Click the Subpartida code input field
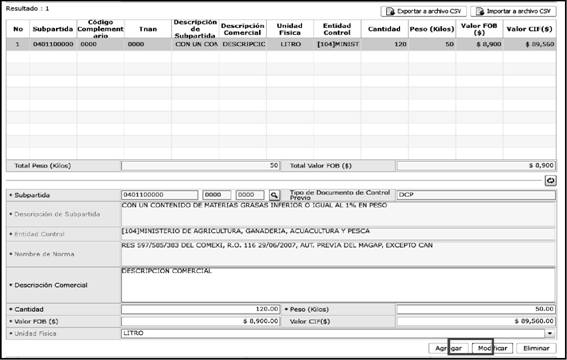This screenshot has width=567, height=360. click(x=159, y=195)
